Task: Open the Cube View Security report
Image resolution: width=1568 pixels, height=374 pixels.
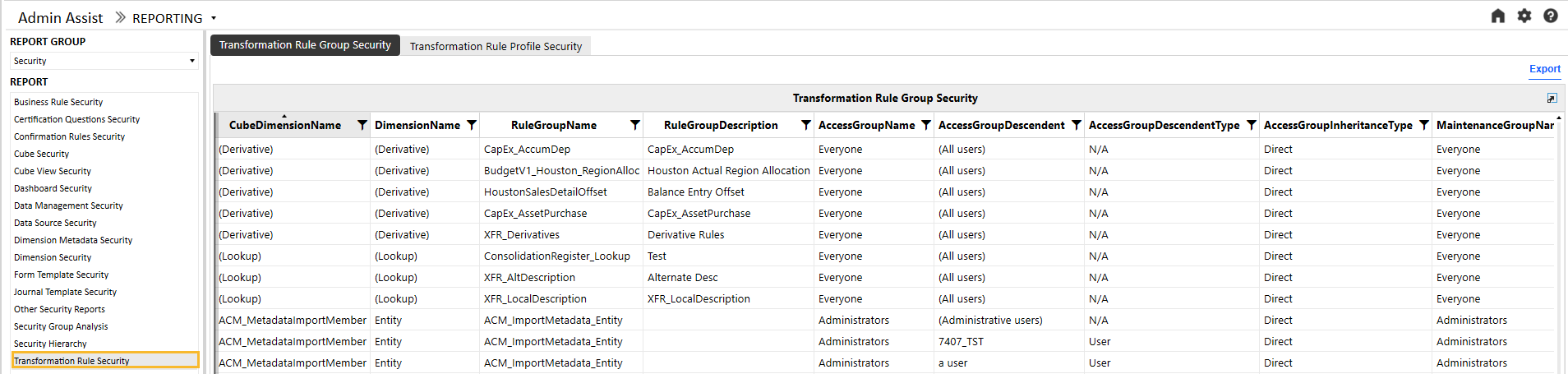Action: (x=53, y=171)
